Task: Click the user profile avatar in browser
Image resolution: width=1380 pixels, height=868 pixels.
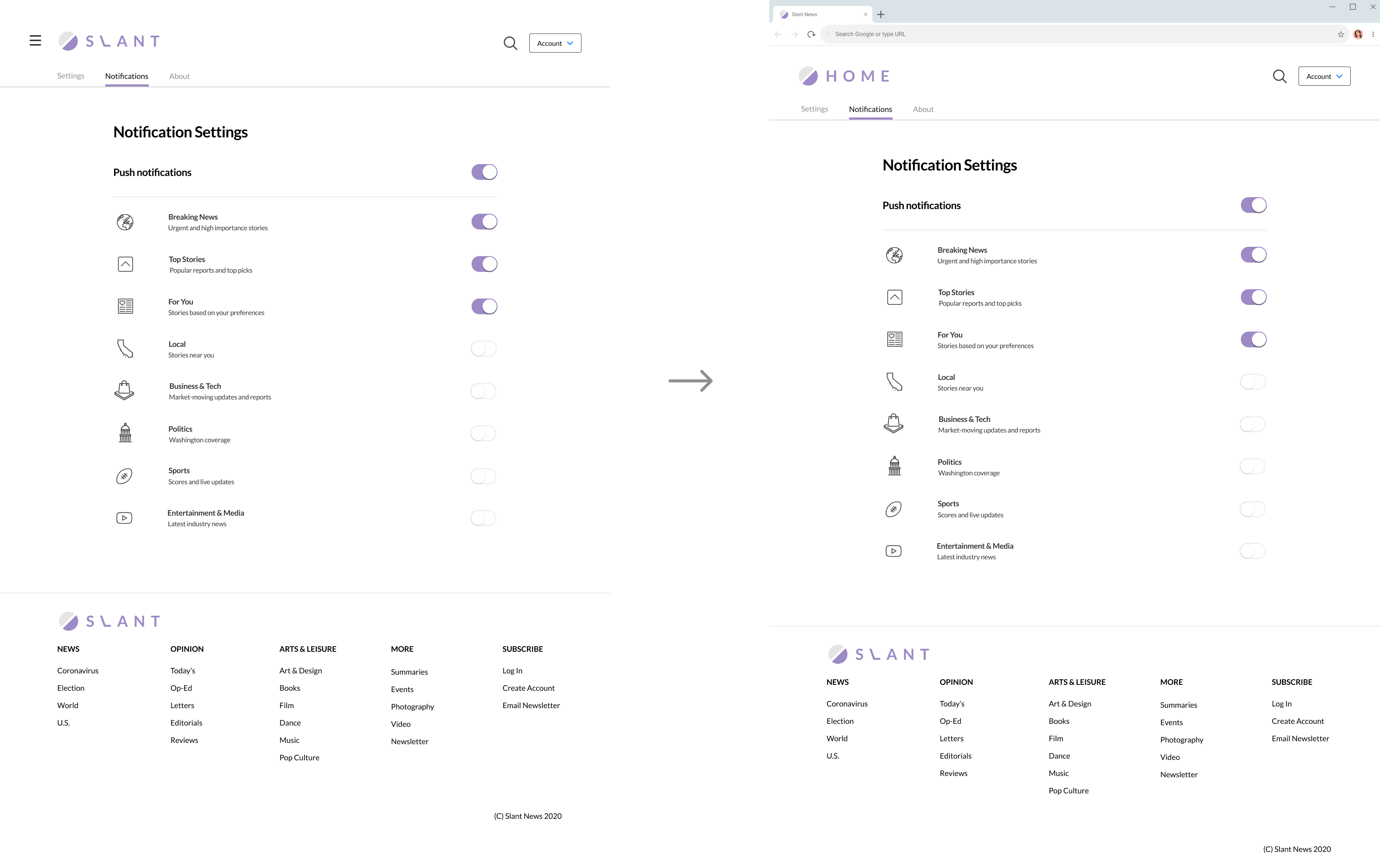Action: [1358, 34]
